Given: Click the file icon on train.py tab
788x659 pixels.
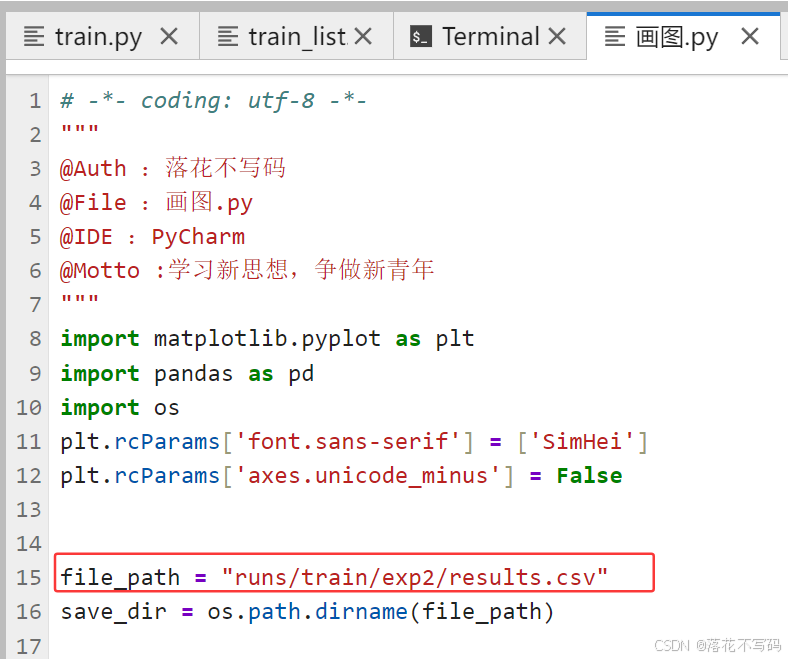Looking at the screenshot, I should (34, 37).
